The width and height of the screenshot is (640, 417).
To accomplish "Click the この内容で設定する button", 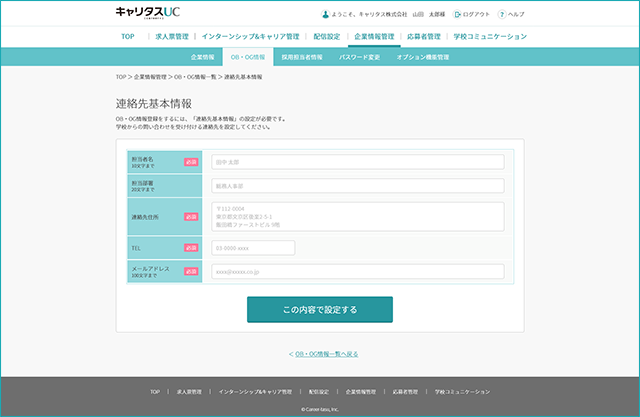I will point(320,309).
